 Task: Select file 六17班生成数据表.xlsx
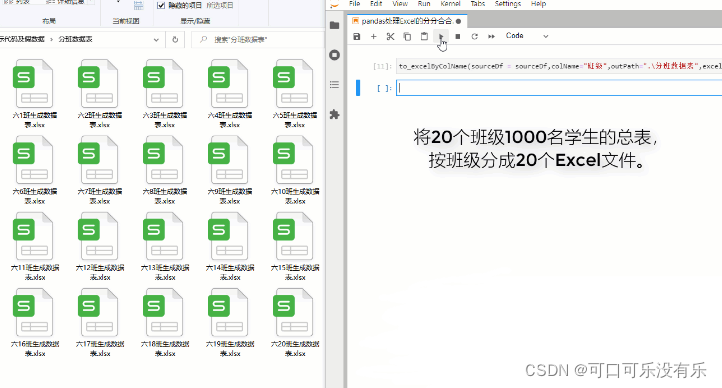pos(99,323)
